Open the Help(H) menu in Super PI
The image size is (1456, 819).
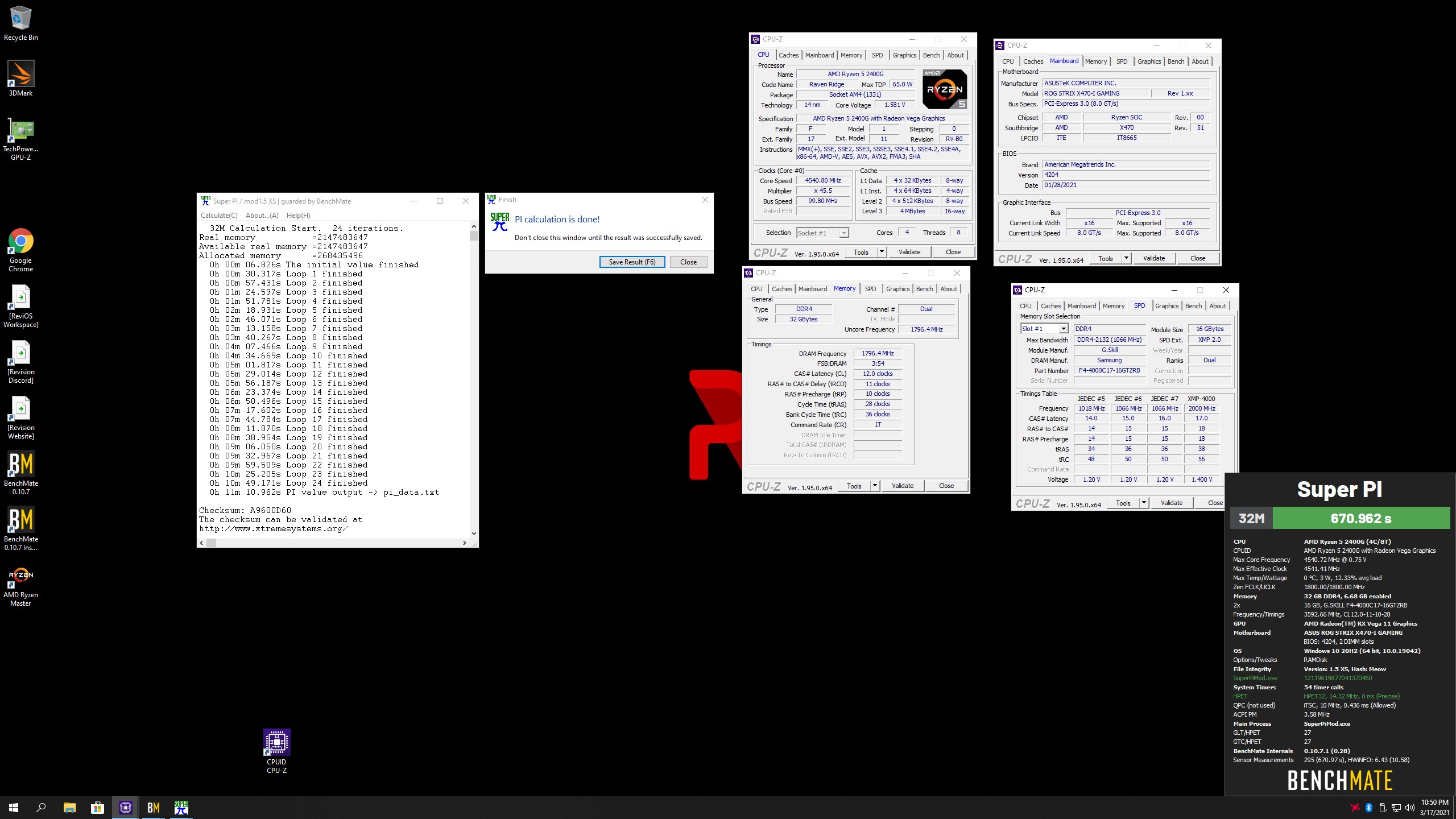click(298, 216)
